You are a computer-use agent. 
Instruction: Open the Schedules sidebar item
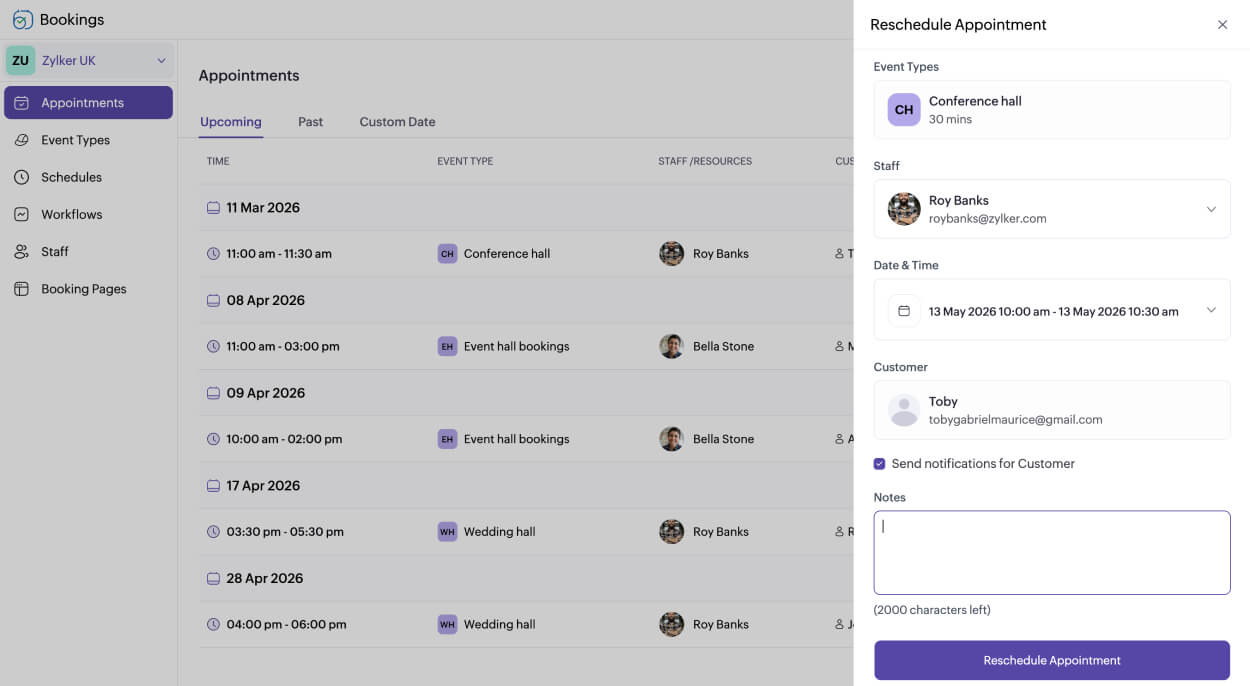[x=74, y=177]
